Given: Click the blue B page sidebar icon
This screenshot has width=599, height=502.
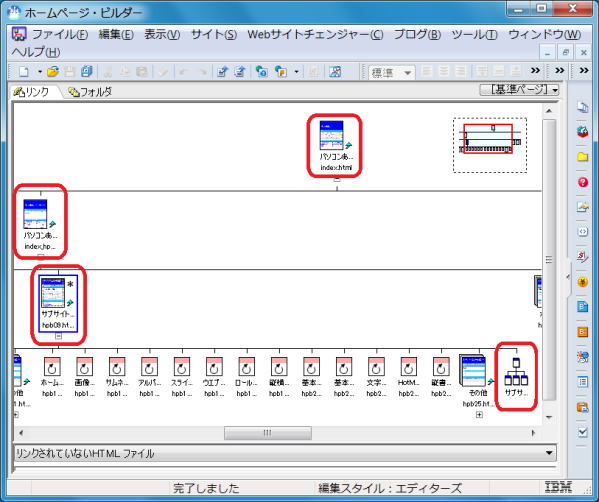Looking at the screenshot, I should click(582, 307).
